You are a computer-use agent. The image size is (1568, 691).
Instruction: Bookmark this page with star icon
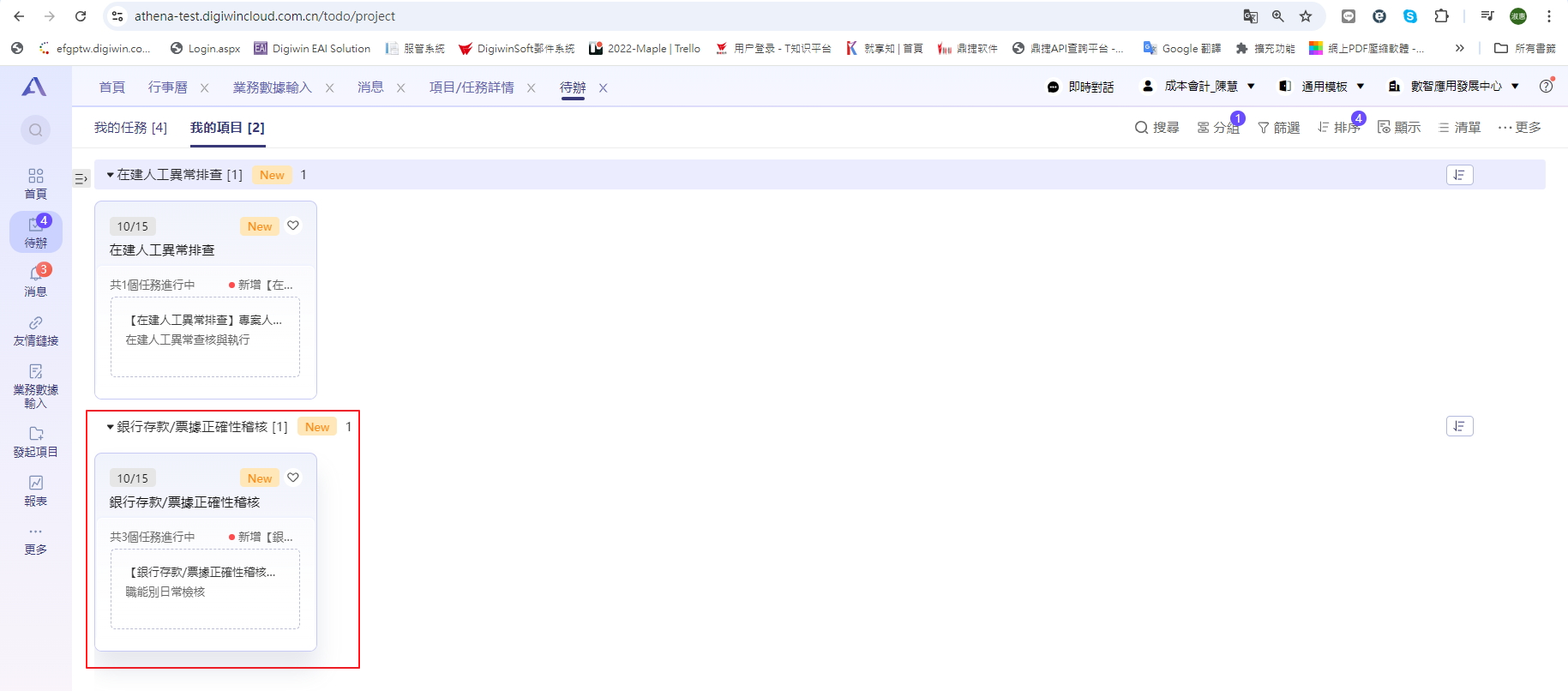[x=1306, y=16]
